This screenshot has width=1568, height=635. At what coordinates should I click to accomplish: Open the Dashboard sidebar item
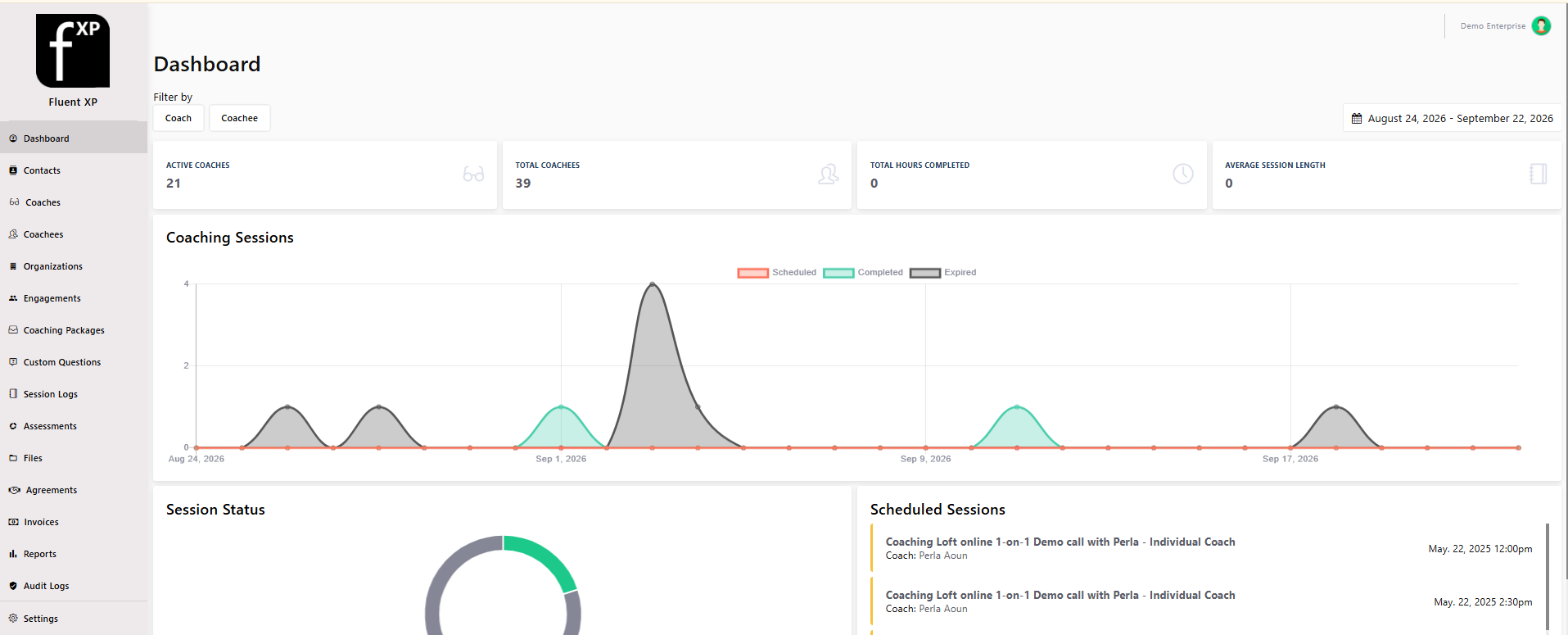click(74, 138)
